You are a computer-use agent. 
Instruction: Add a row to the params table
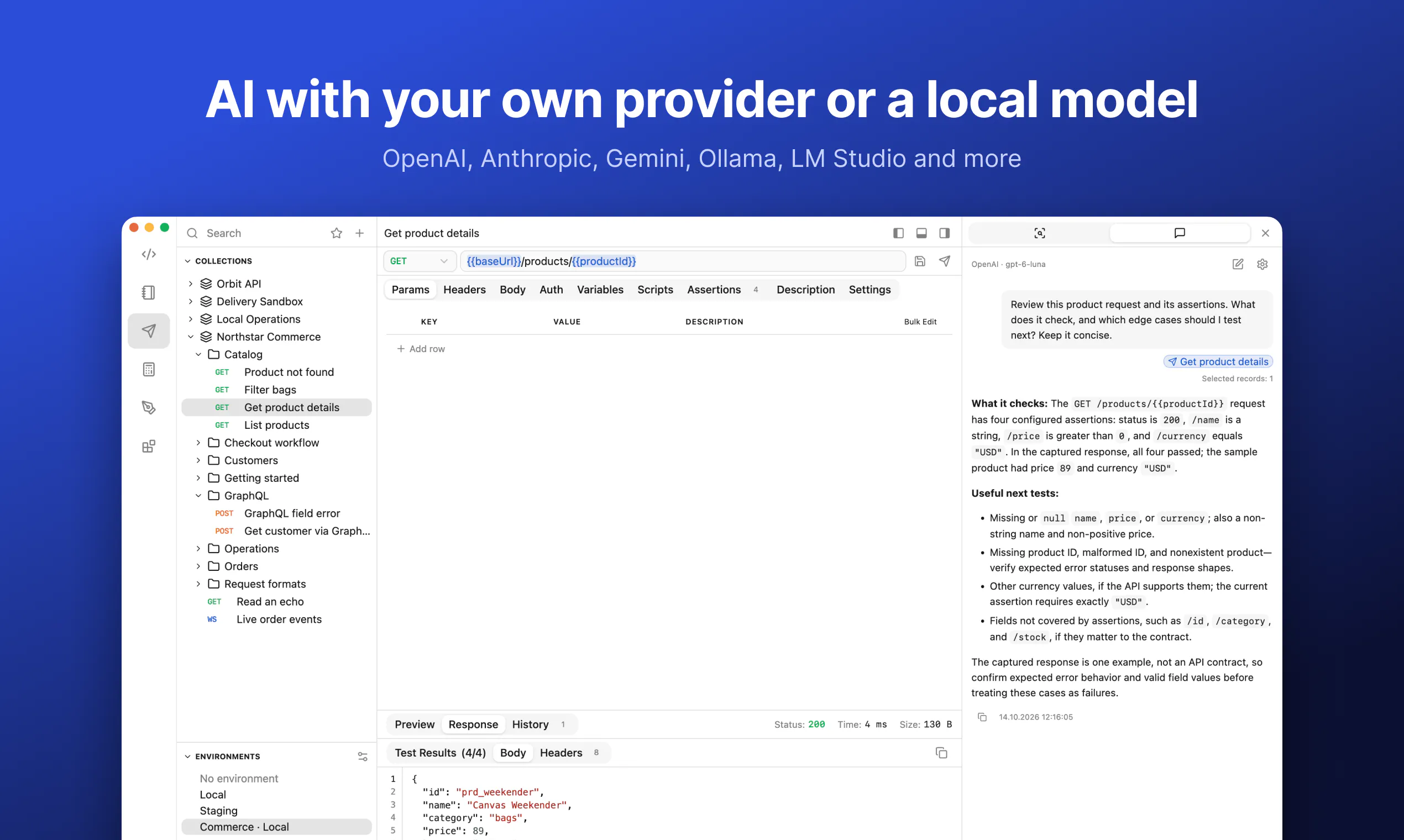(x=421, y=349)
